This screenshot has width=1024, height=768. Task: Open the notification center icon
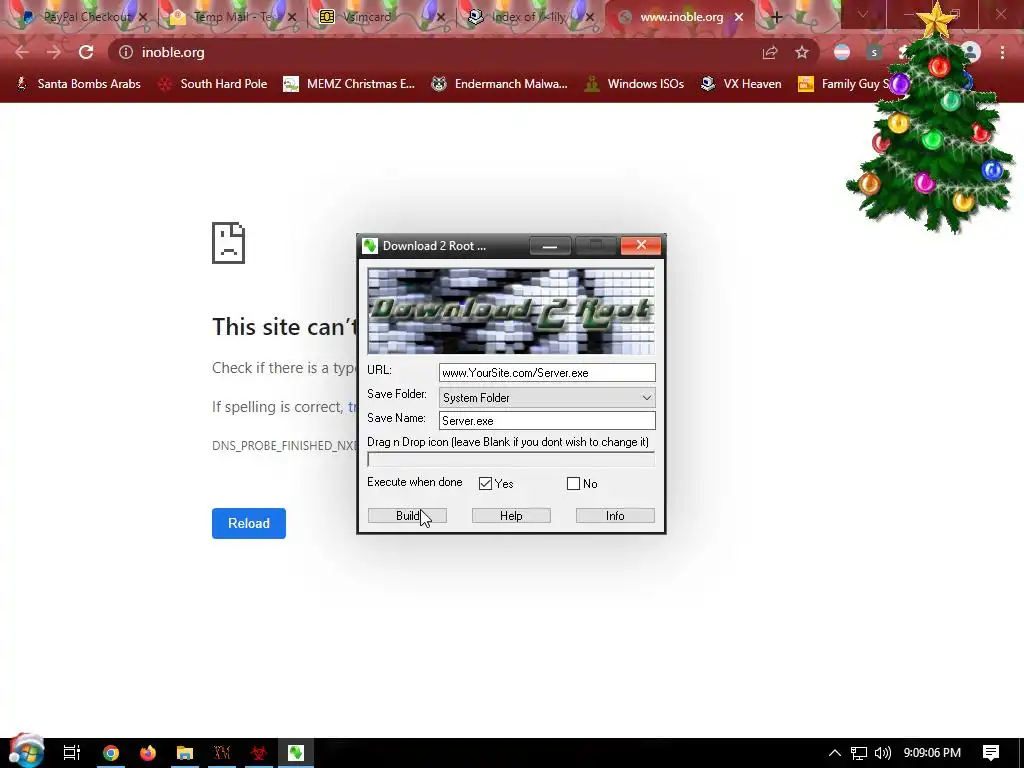click(x=991, y=753)
